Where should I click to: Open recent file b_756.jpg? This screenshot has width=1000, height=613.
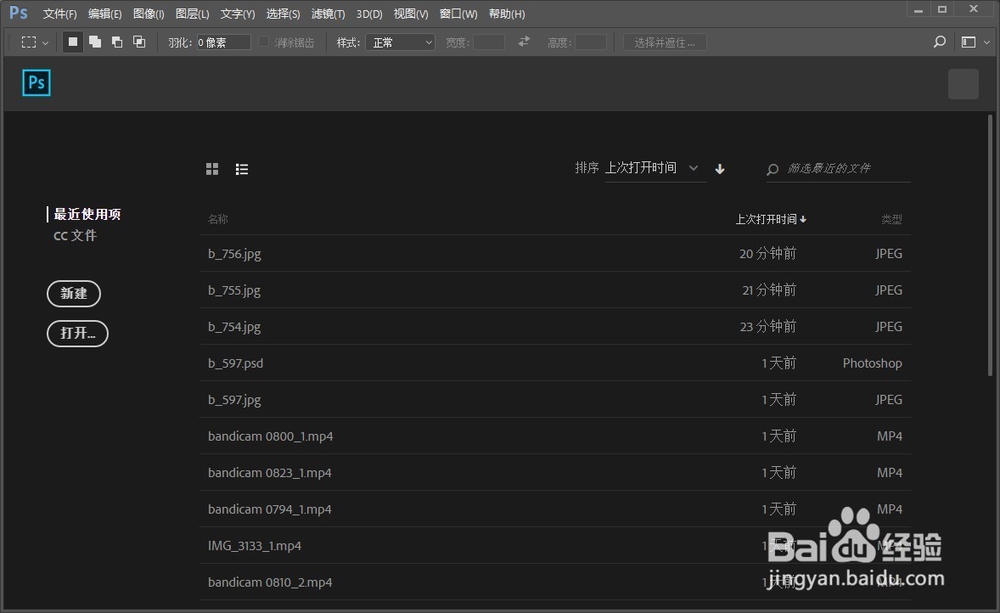pyautogui.click(x=555, y=254)
